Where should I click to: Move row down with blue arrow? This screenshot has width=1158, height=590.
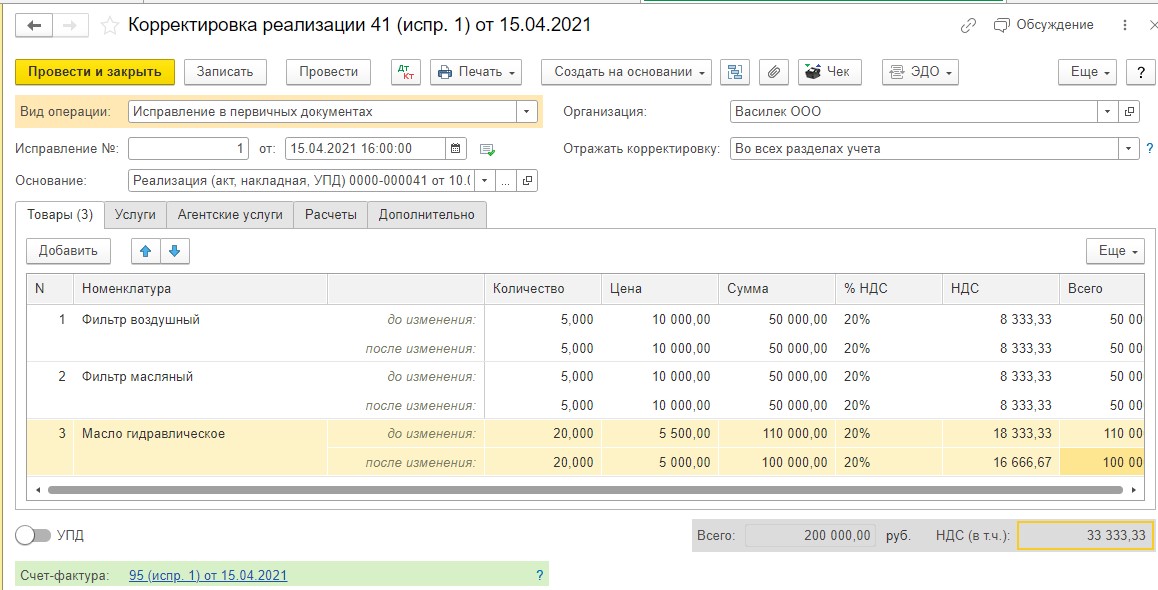click(x=175, y=251)
